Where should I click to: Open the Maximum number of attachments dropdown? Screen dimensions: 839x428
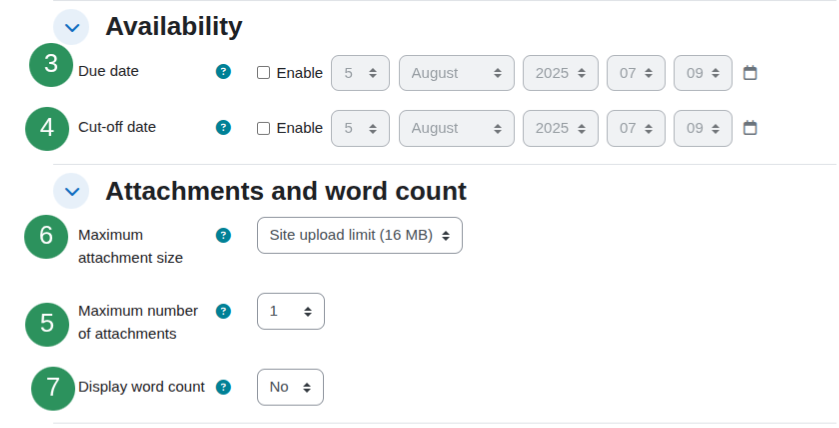(291, 311)
